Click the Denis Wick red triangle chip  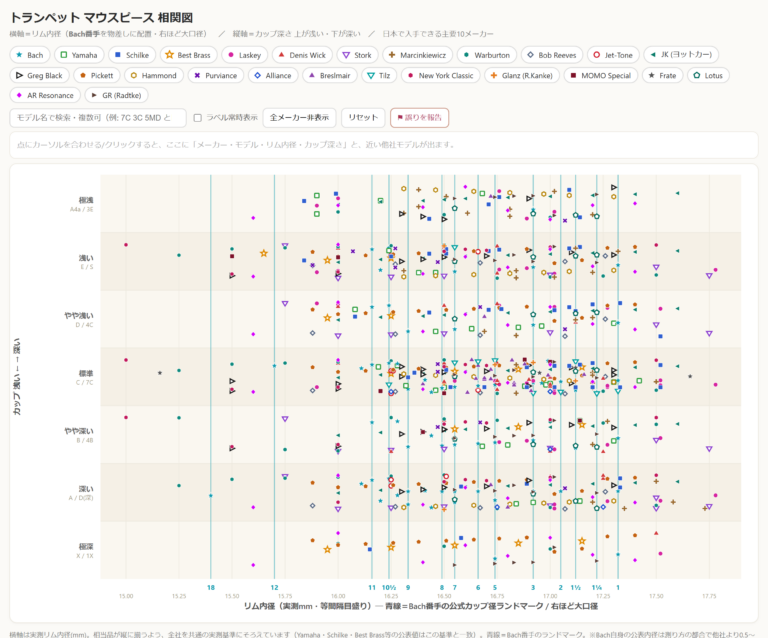302,55
